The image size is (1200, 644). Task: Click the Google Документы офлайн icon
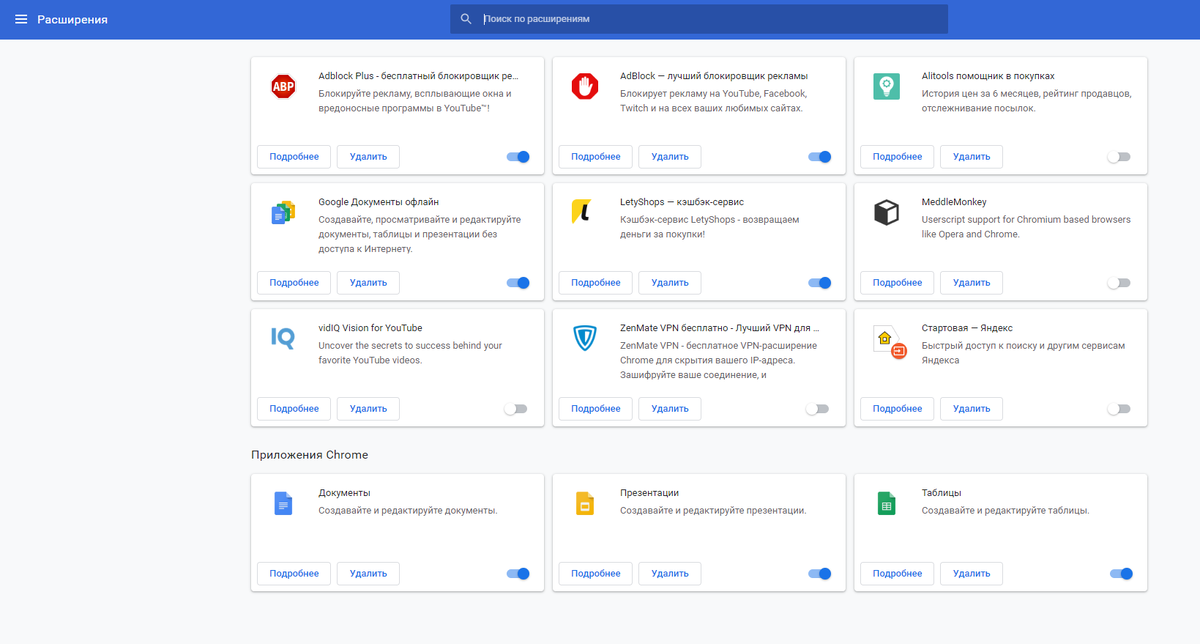282,211
